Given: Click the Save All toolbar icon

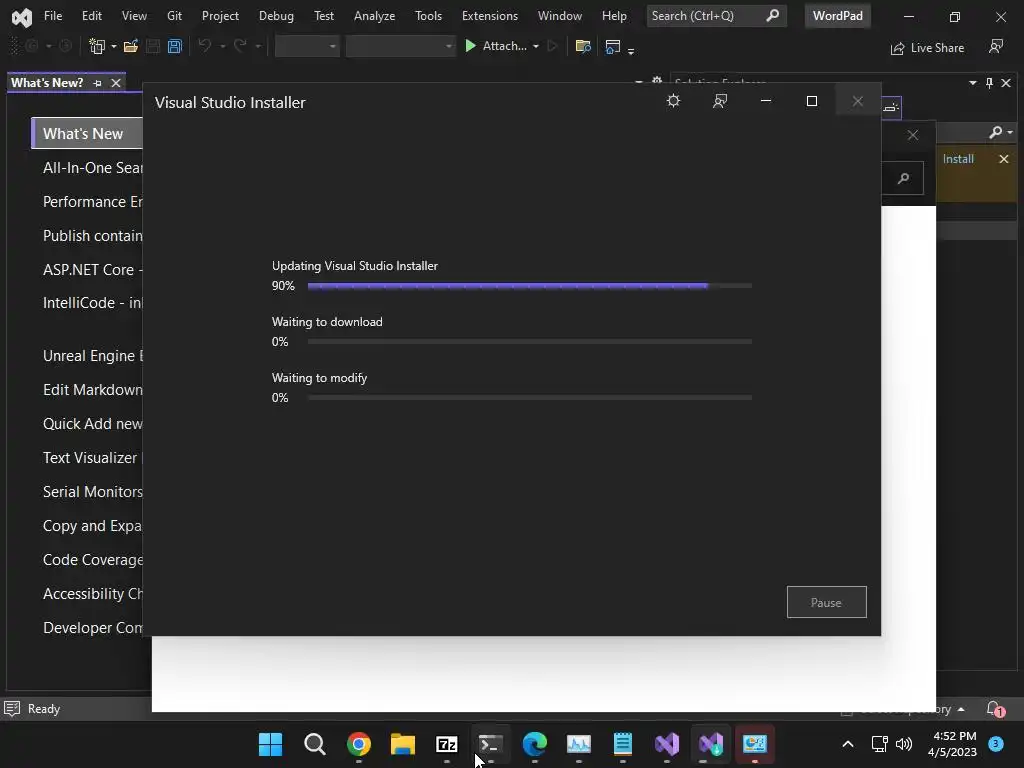Looking at the screenshot, I should [x=174, y=46].
